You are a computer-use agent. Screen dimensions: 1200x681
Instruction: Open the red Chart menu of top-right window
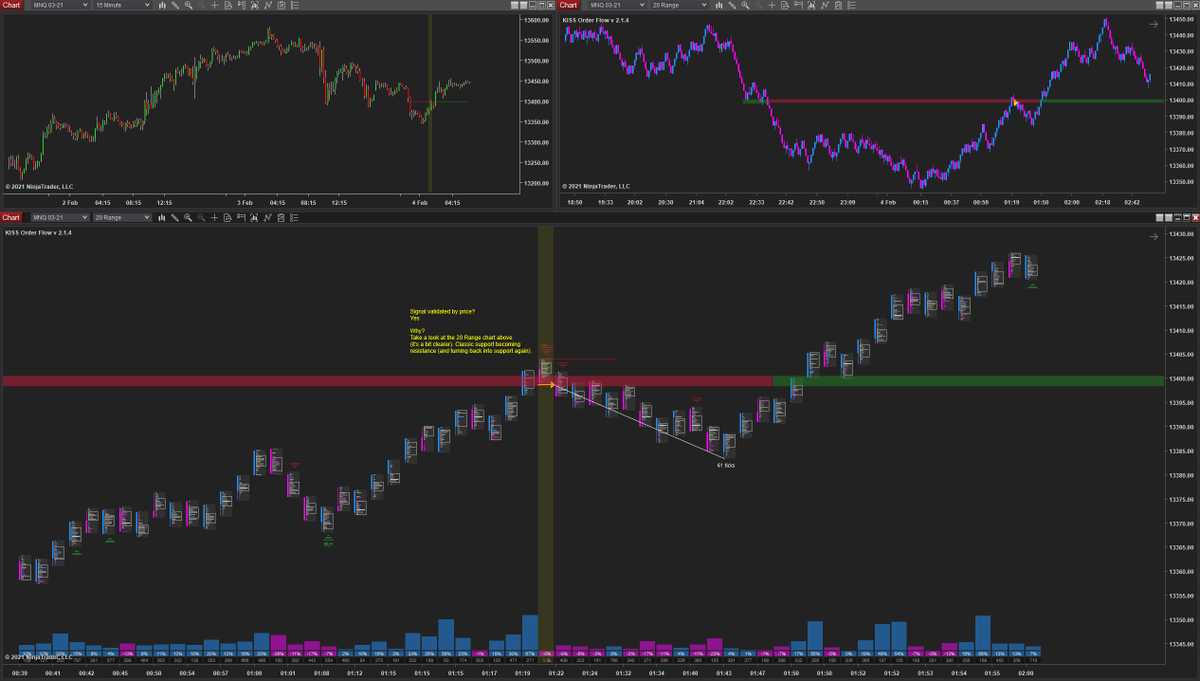pyautogui.click(x=567, y=5)
